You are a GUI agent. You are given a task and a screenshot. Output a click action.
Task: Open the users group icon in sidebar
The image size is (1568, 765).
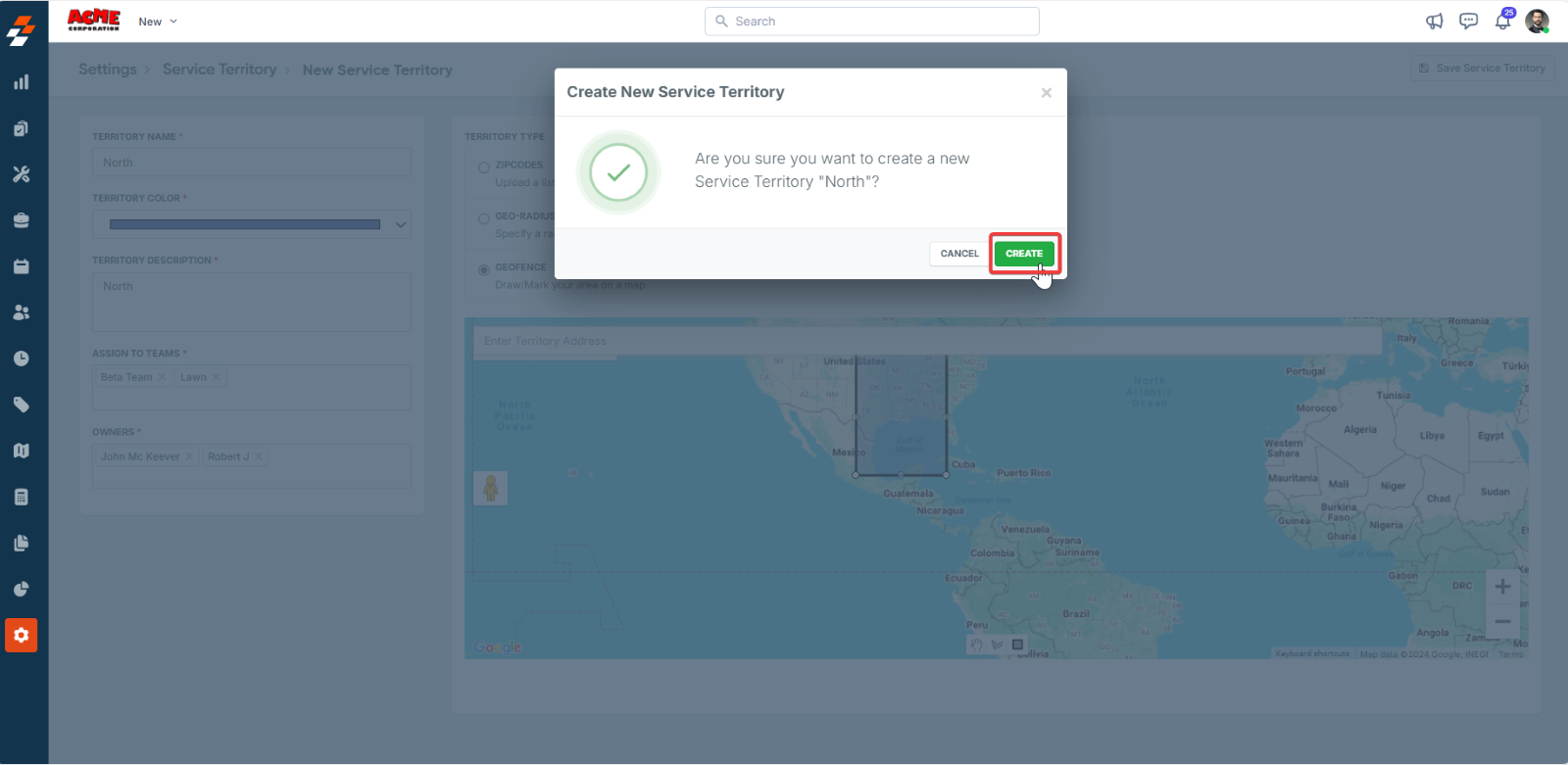(22, 312)
